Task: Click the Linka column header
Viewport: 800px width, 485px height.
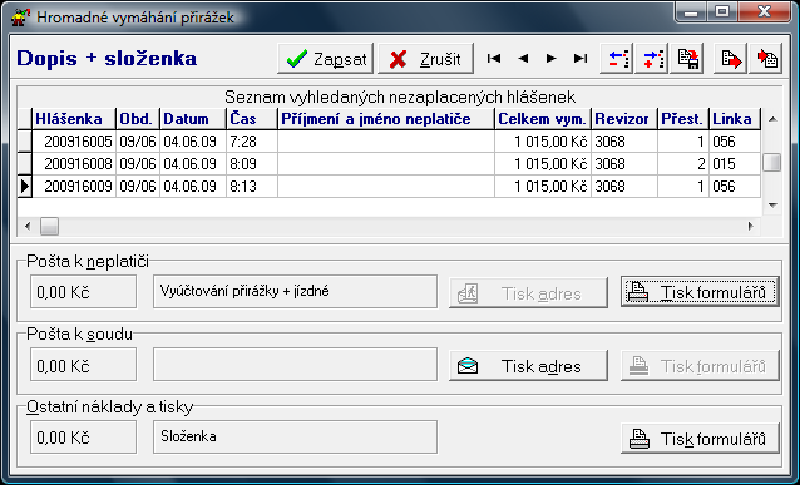Action: click(735, 119)
